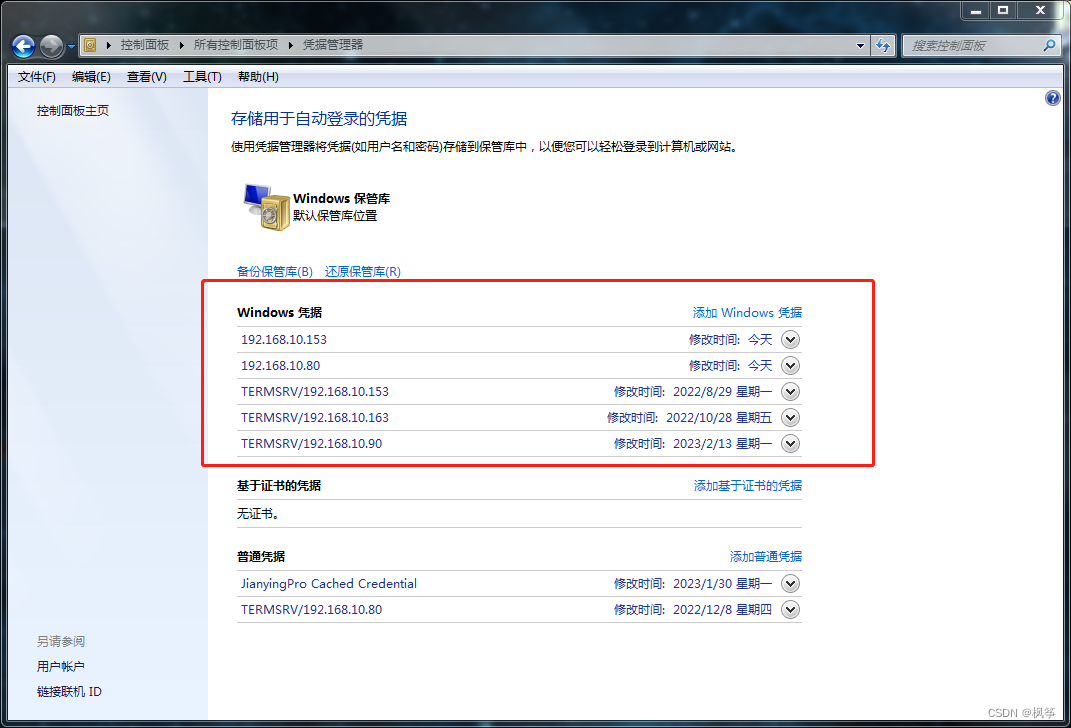Open the address bar history dropdown
Image resolution: width=1071 pixels, height=728 pixels.
click(x=860, y=46)
